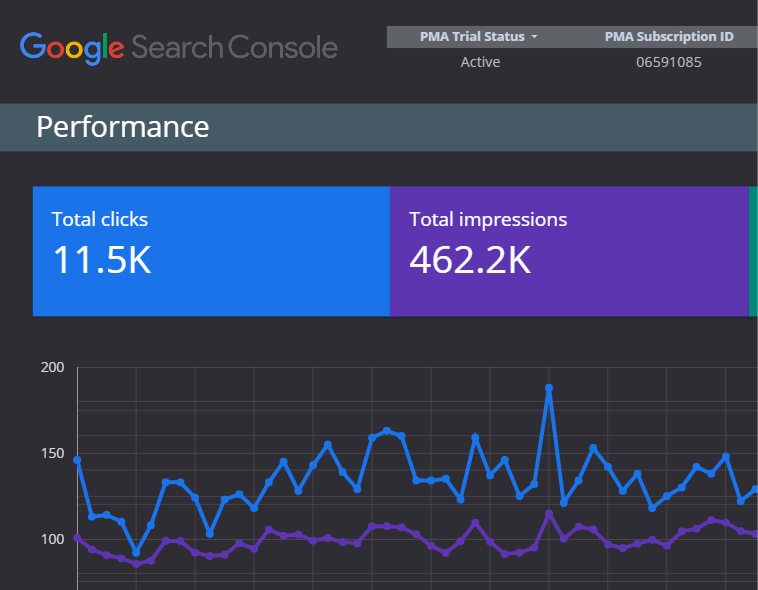Image resolution: width=758 pixels, height=590 pixels.
Task: Click the first data point of blue clicks line
Action: click(x=77, y=460)
